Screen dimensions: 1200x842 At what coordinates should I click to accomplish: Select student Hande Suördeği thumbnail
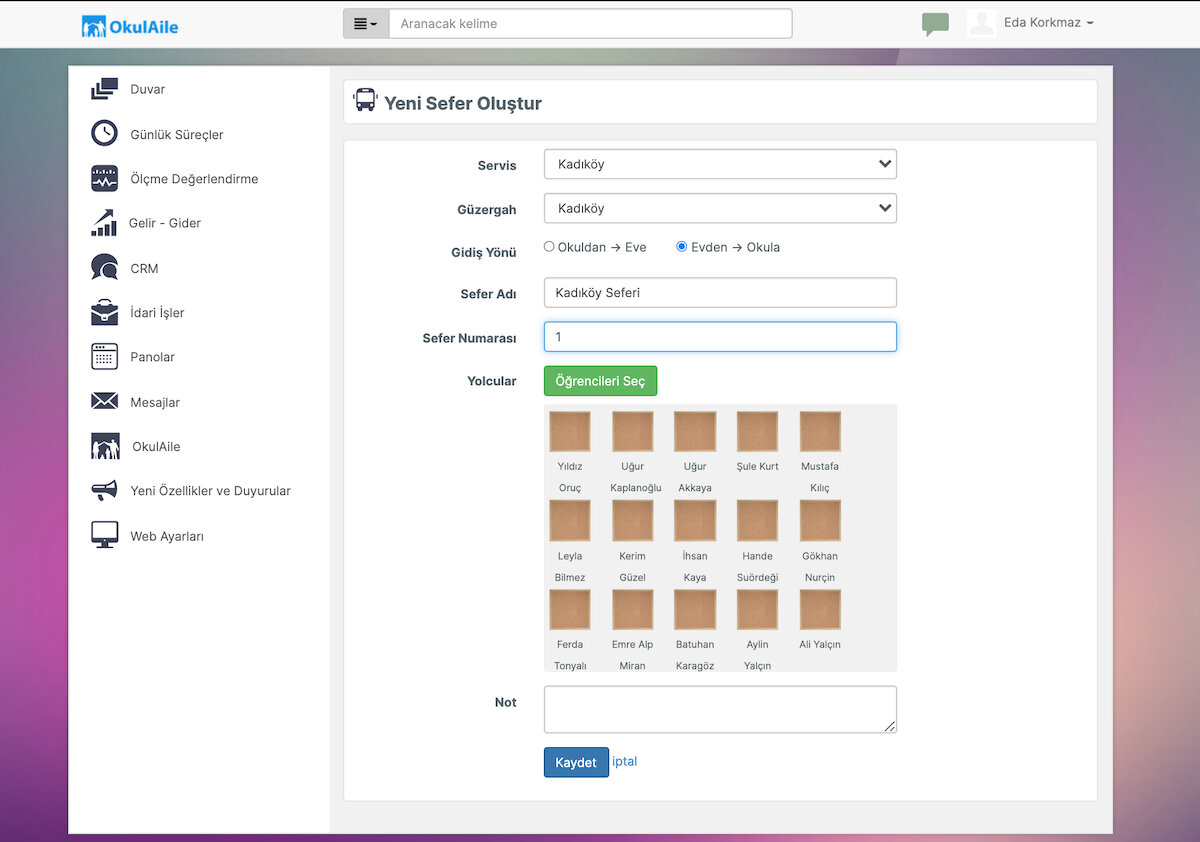click(x=757, y=521)
